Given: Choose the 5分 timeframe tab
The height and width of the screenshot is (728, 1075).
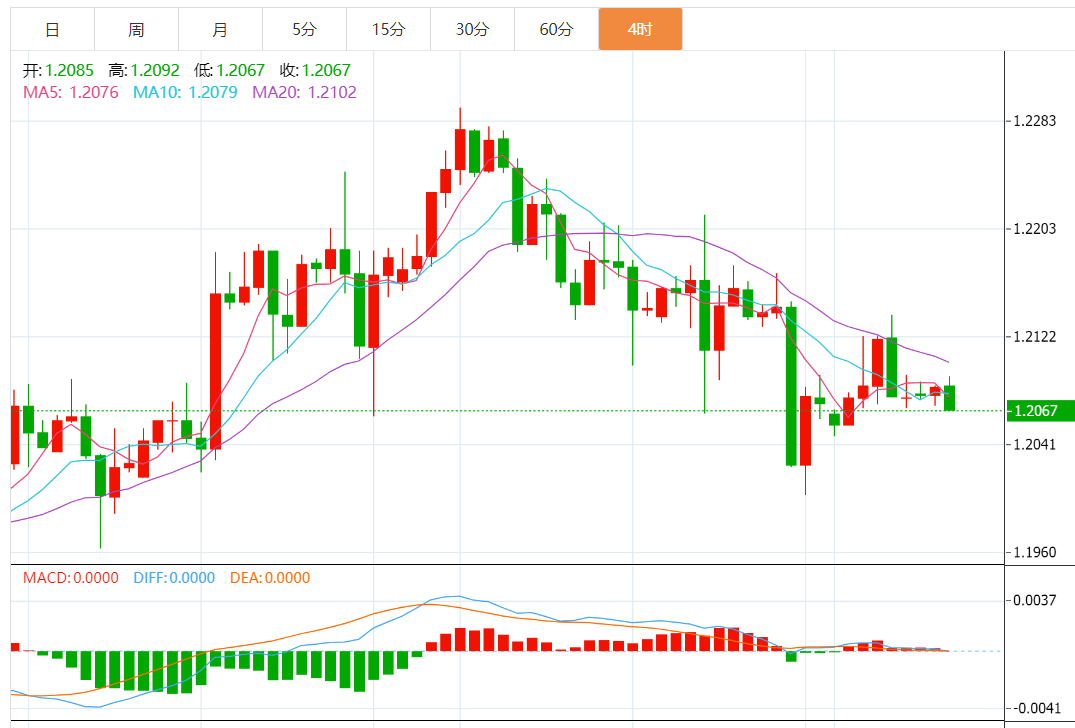Looking at the screenshot, I should 304,29.
